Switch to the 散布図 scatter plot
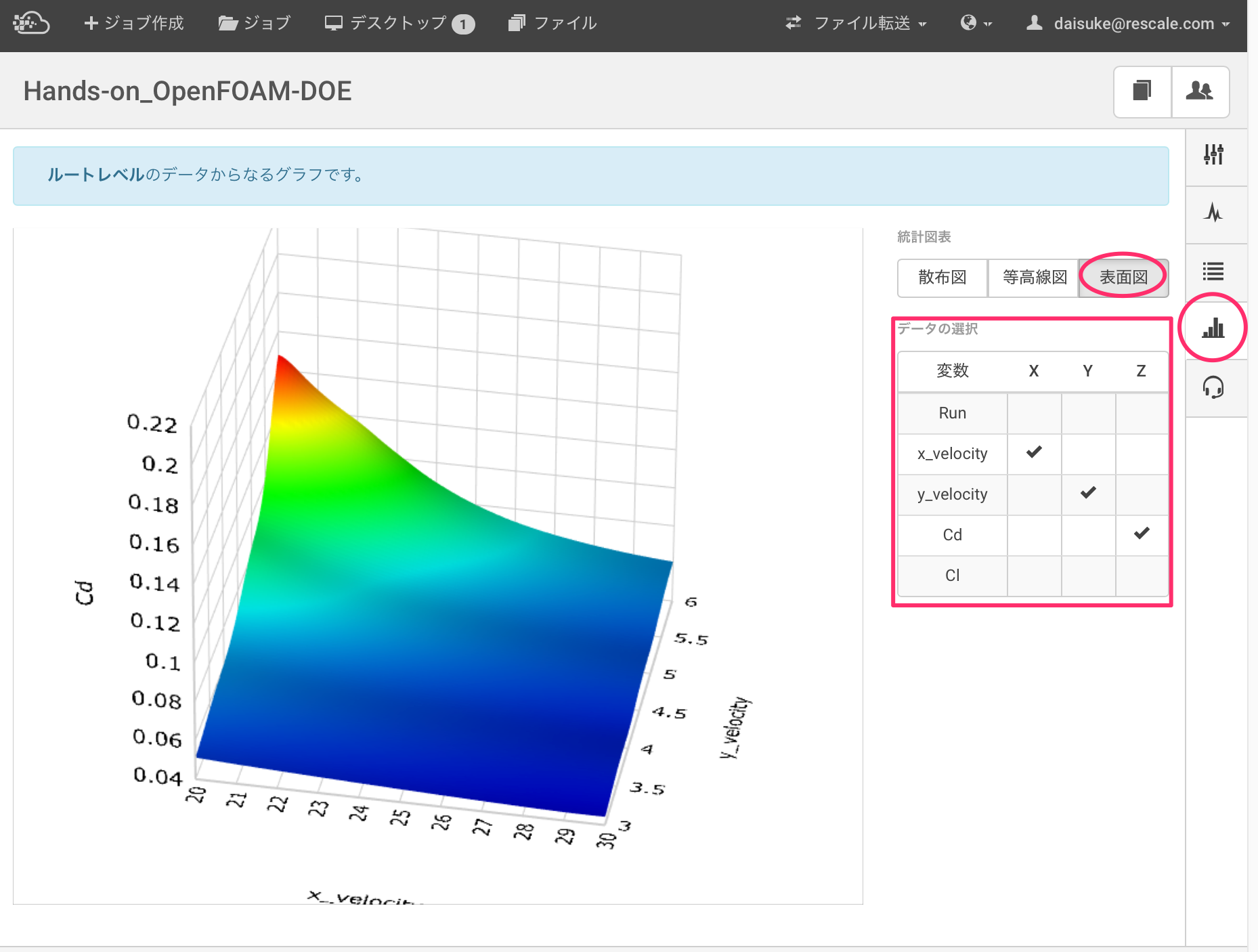This screenshot has height=952, width=1258. click(x=942, y=278)
